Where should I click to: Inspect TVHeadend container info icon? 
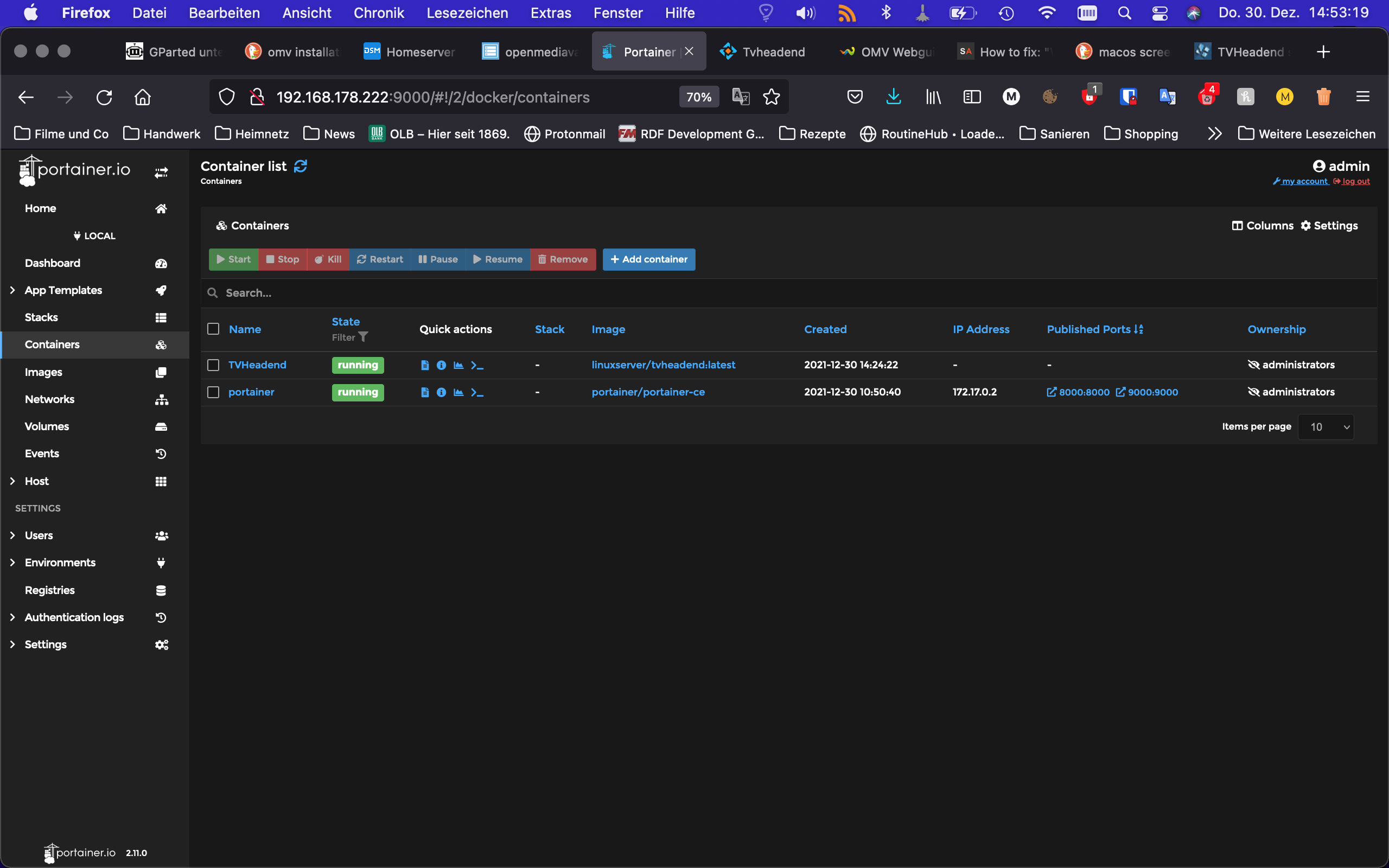[441, 365]
